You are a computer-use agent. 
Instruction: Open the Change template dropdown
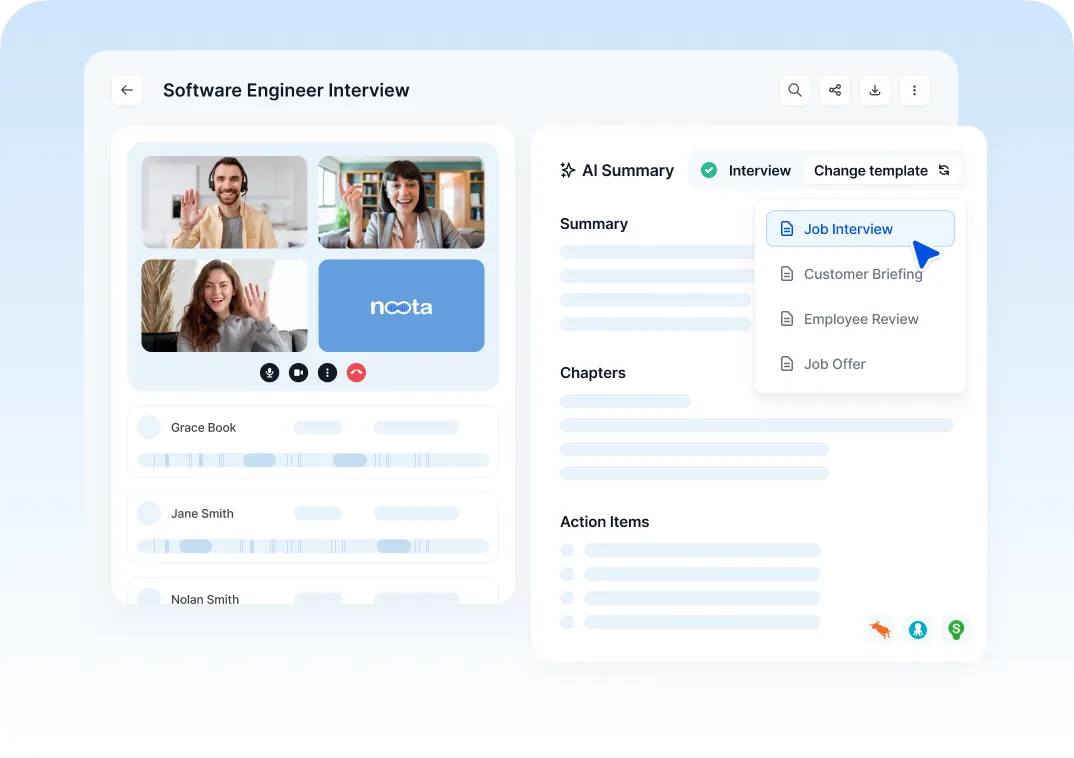click(x=882, y=171)
